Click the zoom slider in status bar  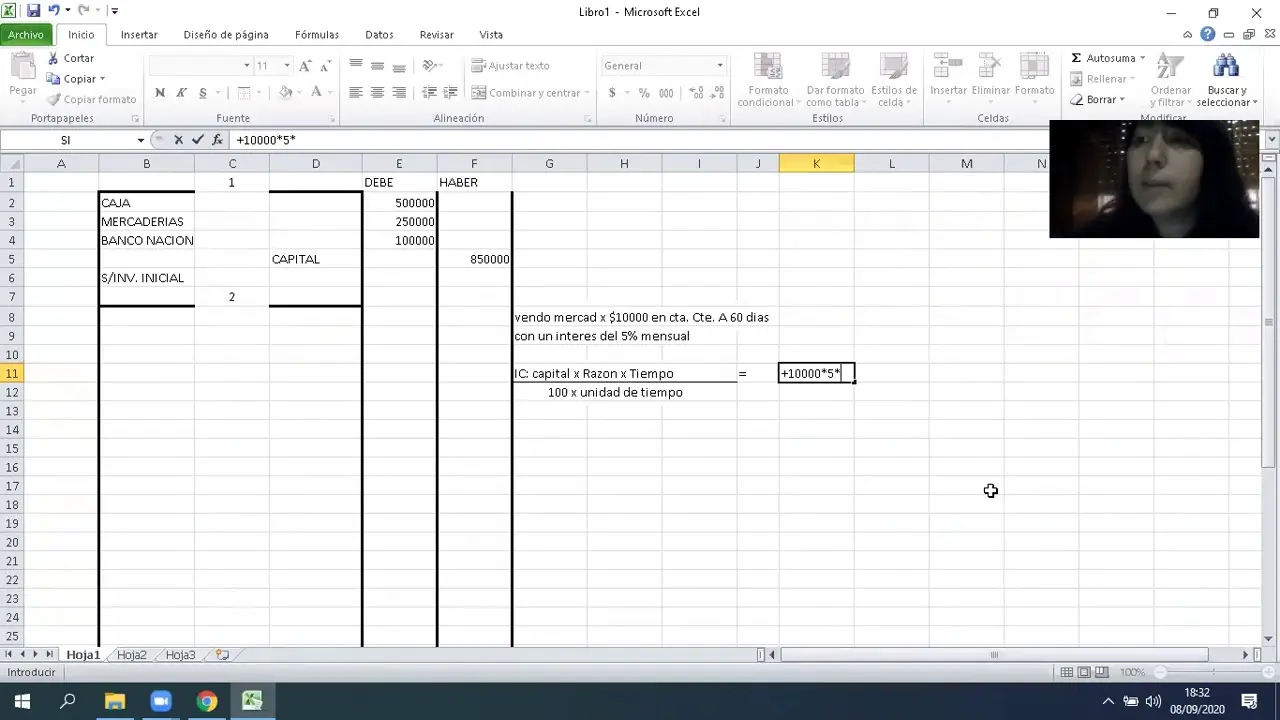[1160, 672]
